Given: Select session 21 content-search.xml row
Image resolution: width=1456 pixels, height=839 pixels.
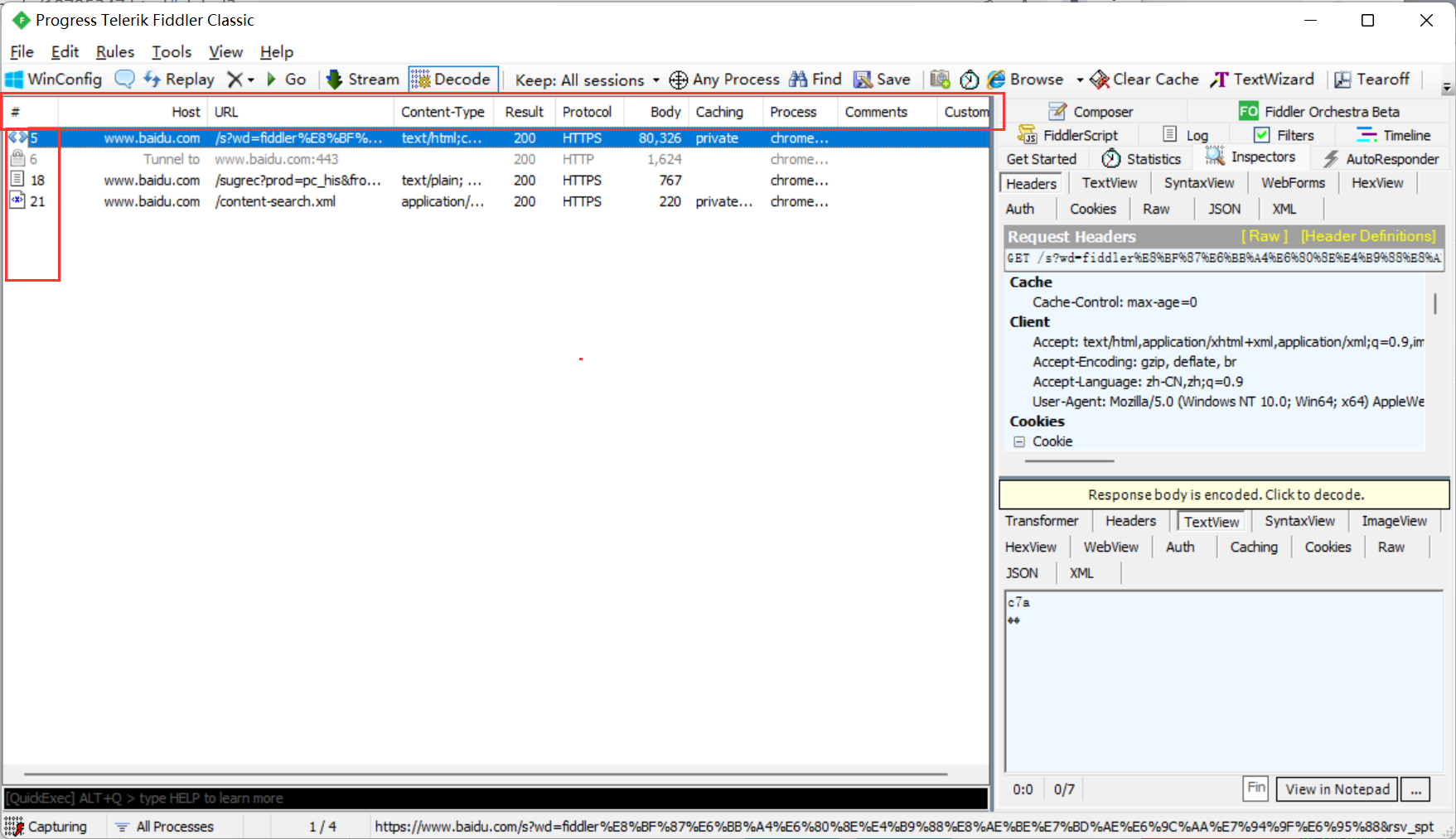Looking at the screenshot, I should 496,201.
